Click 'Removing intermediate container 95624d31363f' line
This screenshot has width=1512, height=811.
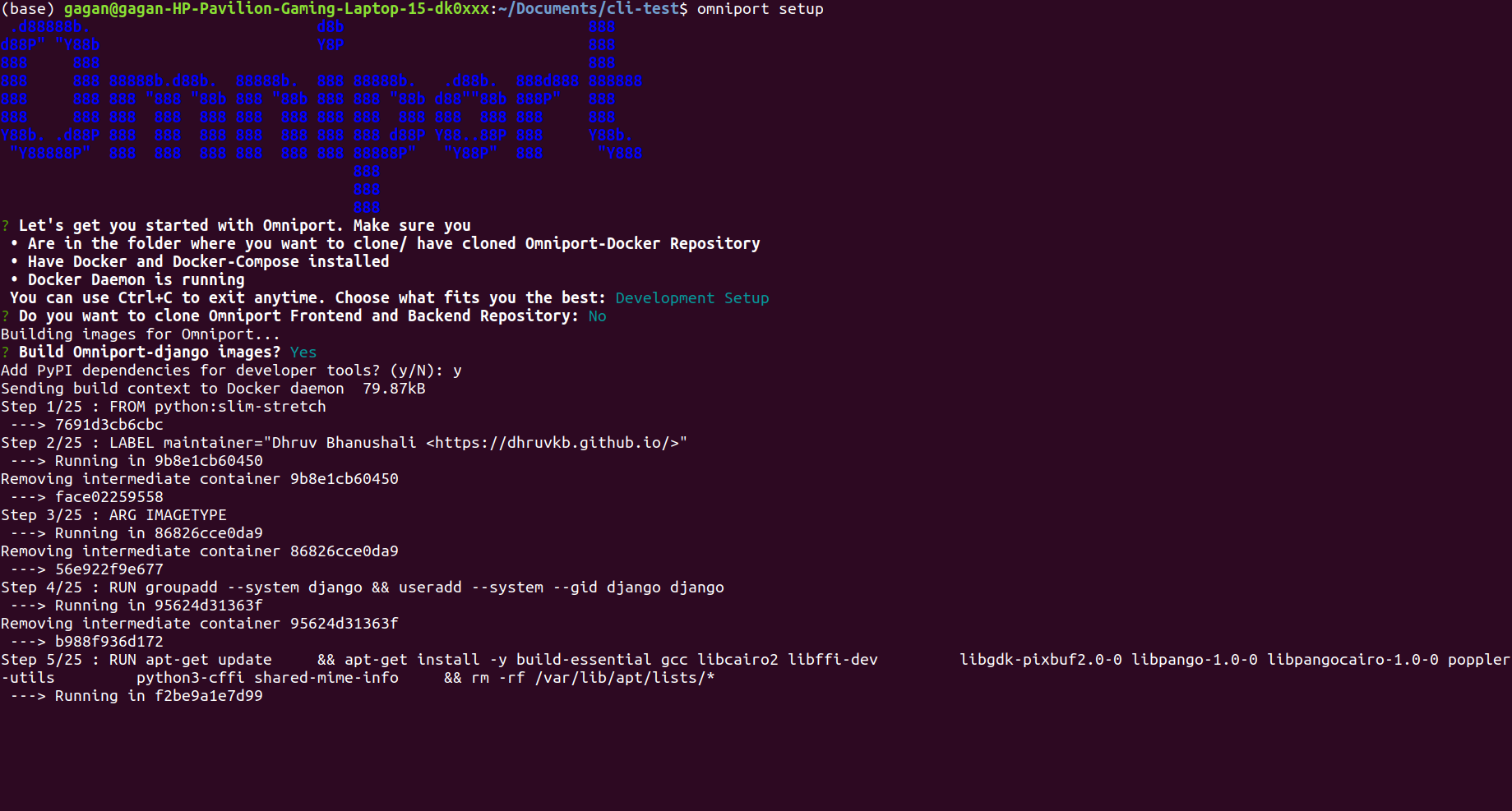tap(200, 624)
